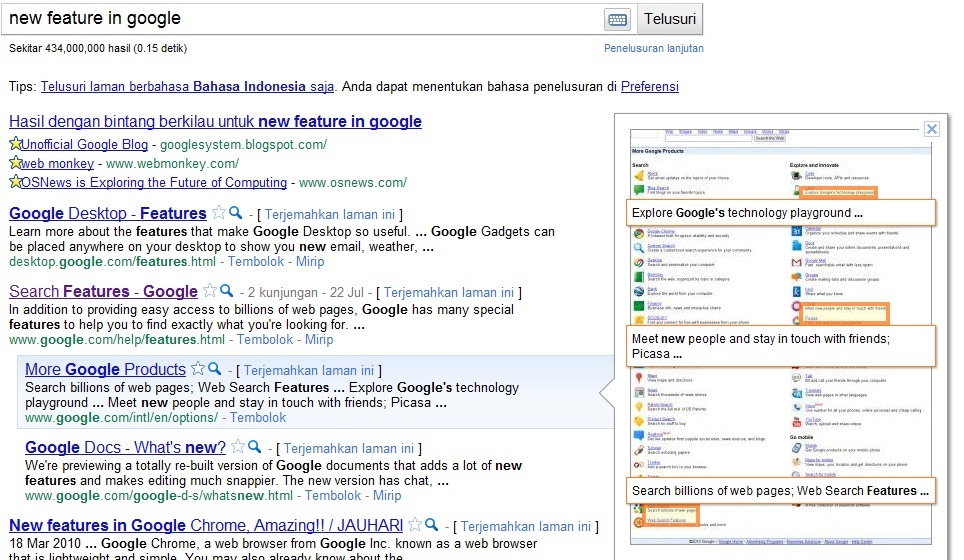Translate the Search Features - Google page
964x560 pixels.
pos(449,293)
